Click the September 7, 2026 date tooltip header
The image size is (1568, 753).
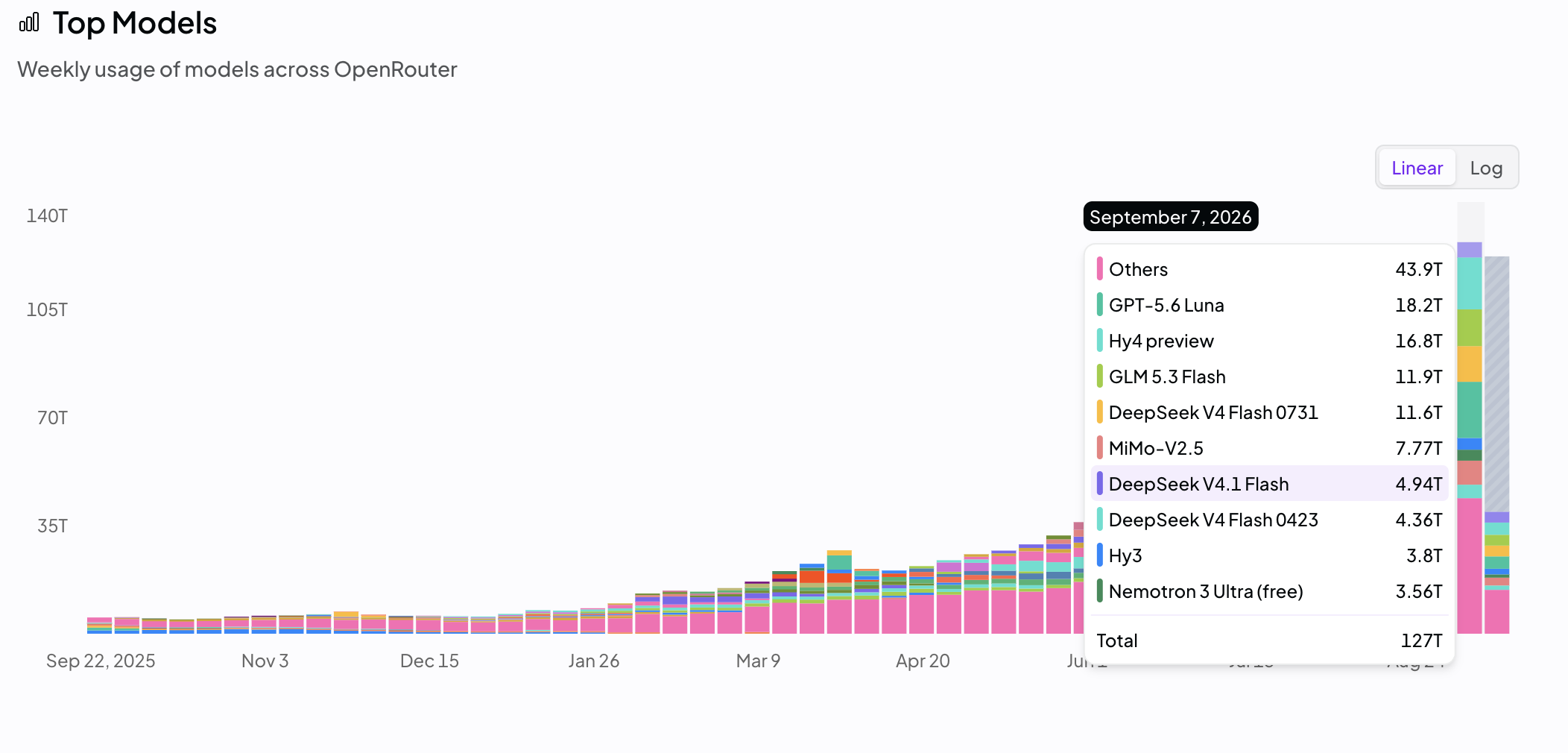pos(1171,216)
